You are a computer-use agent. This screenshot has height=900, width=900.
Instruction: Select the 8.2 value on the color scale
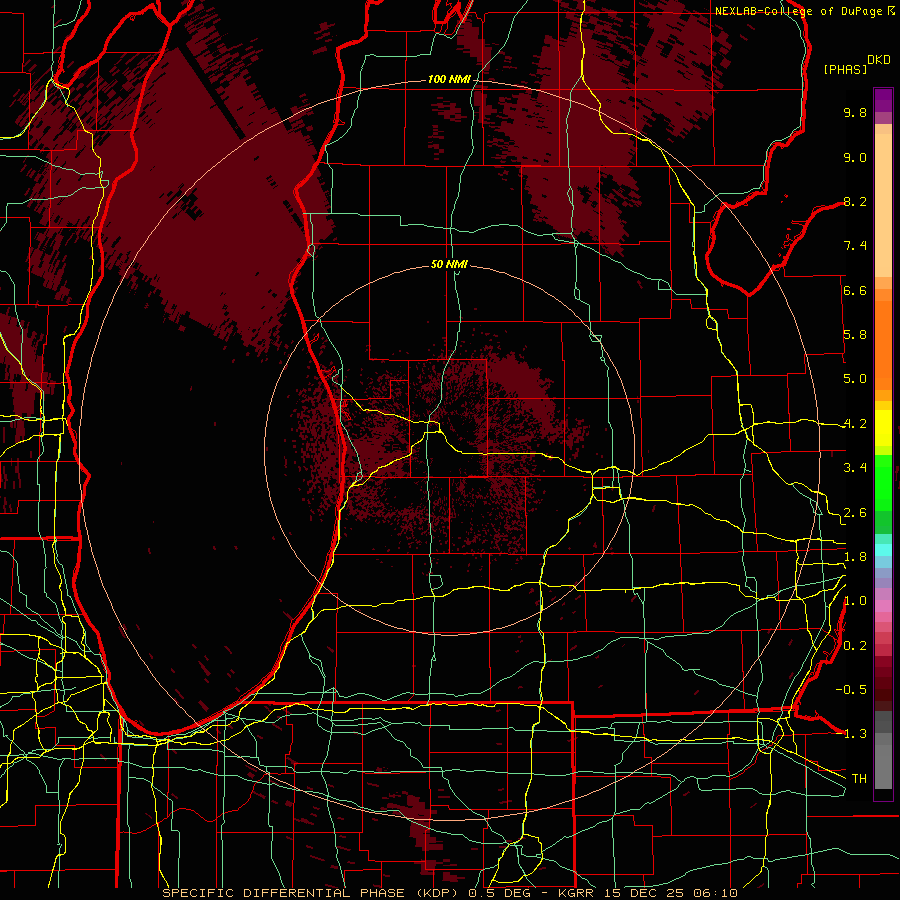(x=855, y=201)
